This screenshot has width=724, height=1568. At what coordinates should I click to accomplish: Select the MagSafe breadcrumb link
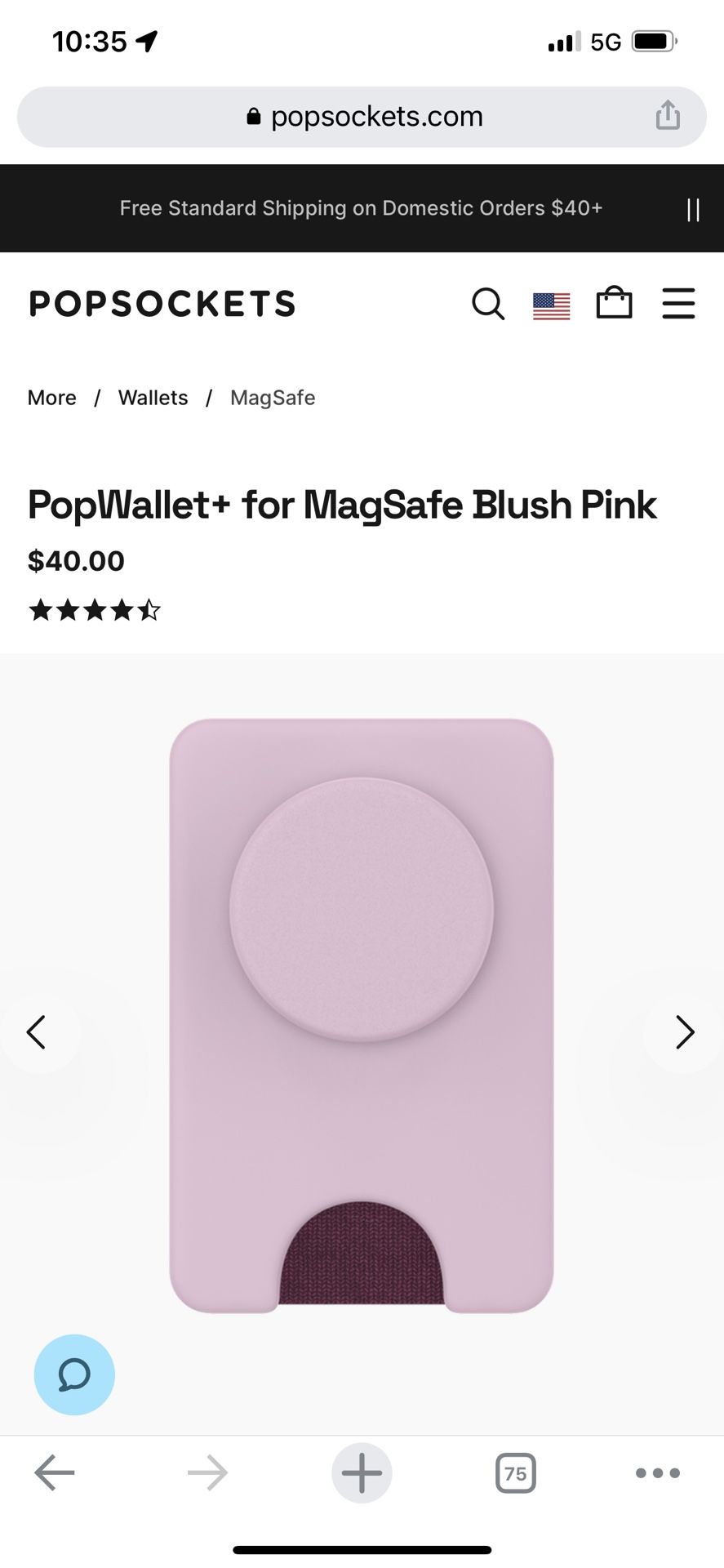273,398
